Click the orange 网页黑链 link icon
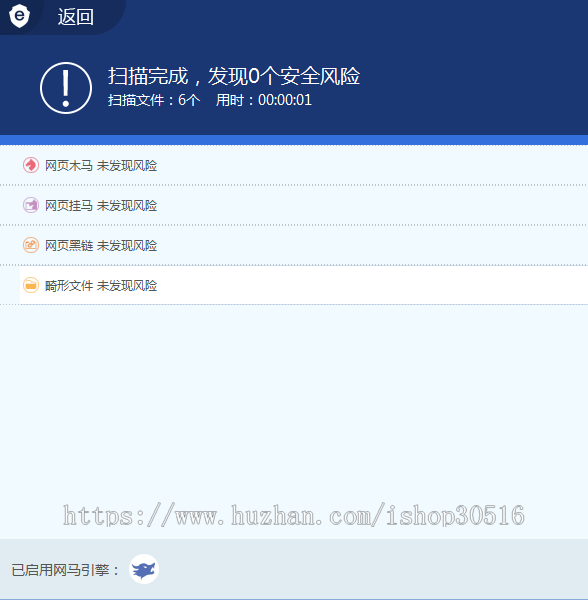 [x=31, y=245]
